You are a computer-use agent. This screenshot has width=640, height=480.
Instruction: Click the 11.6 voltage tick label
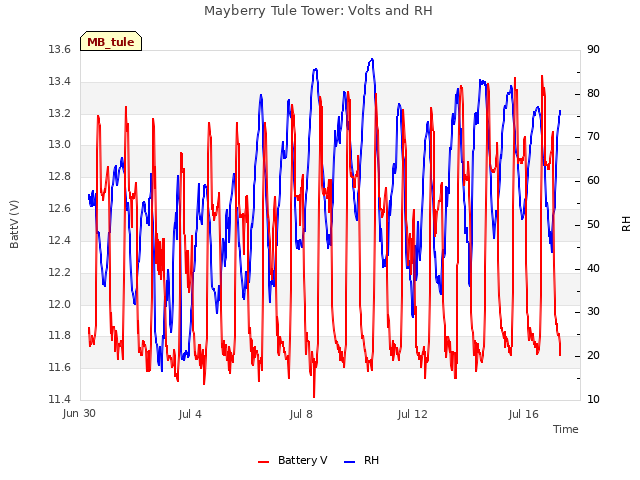60,367
